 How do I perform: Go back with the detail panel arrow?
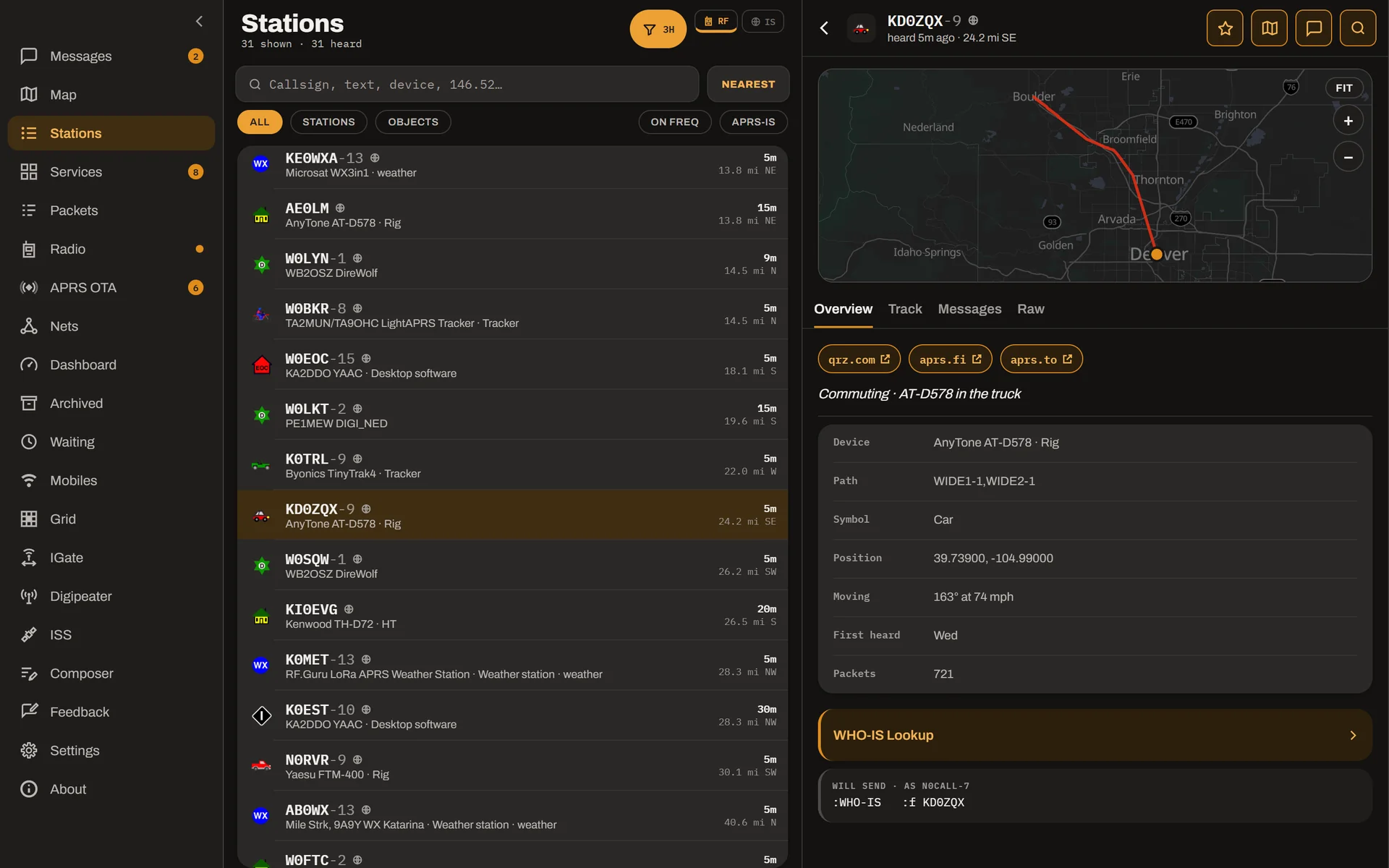pyautogui.click(x=824, y=28)
